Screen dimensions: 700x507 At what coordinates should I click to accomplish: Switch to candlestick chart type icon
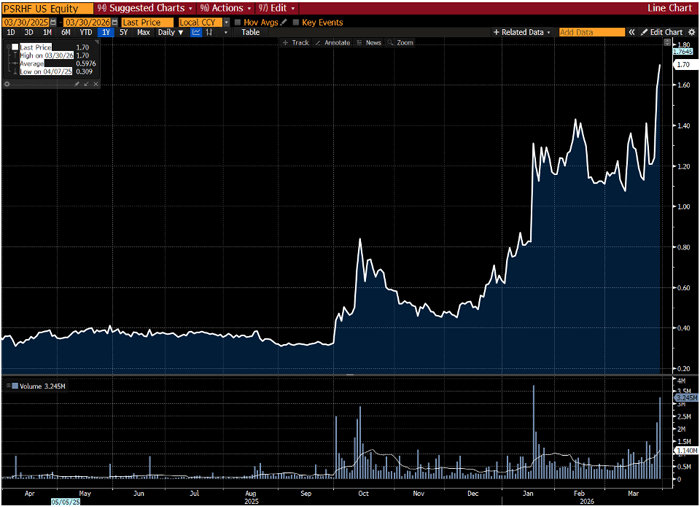coord(211,32)
